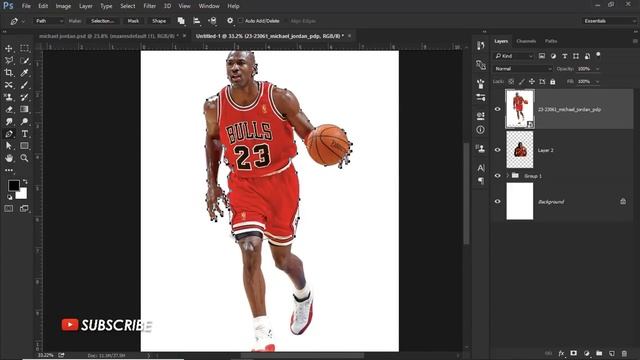Open the Fill value dropdown
This screenshot has height=360, width=640.
[598, 82]
